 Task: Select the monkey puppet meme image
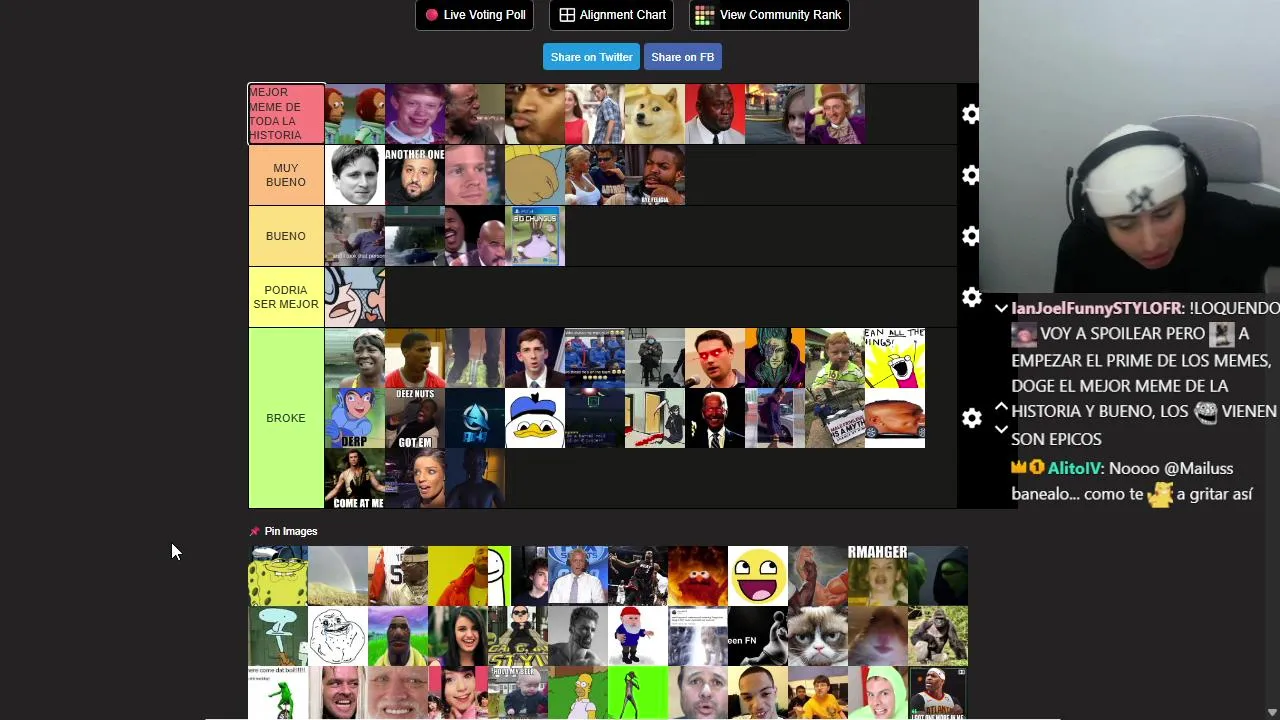355,114
